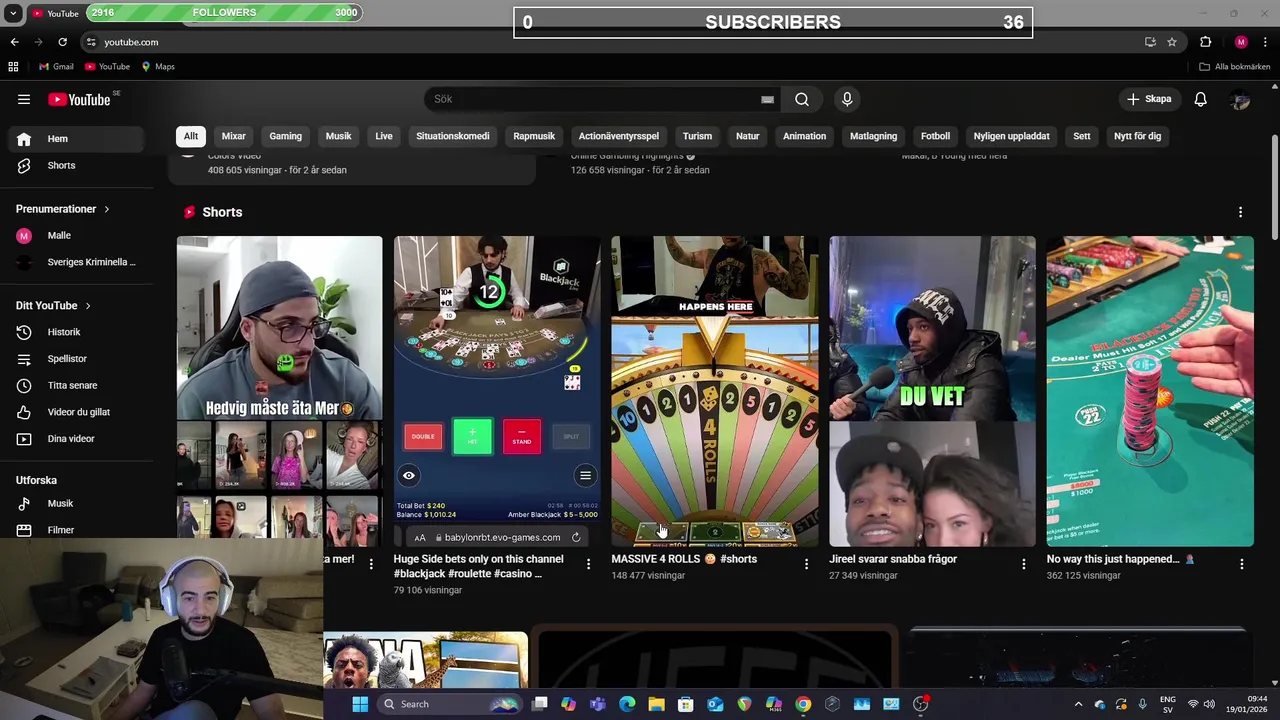Open the YouTube bookmark in bookmarks bar
Viewport: 1280px width, 720px height.
click(107, 67)
